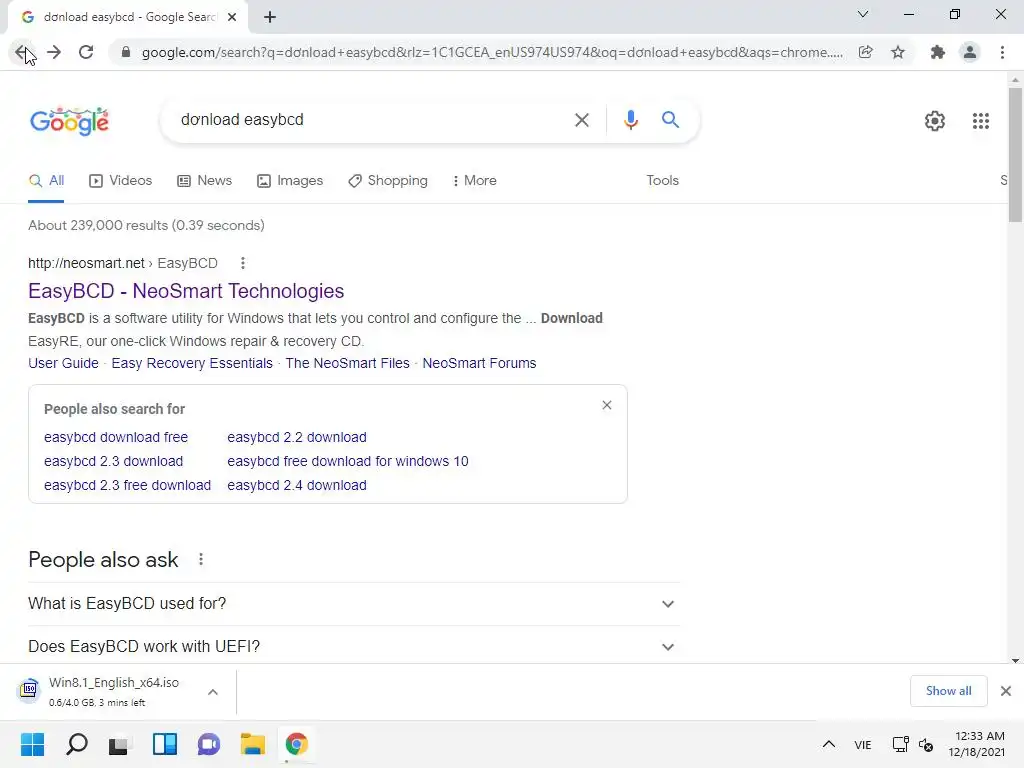Open the More search categories menu
This screenshot has width=1024, height=768.
click(x=475, y=181)
